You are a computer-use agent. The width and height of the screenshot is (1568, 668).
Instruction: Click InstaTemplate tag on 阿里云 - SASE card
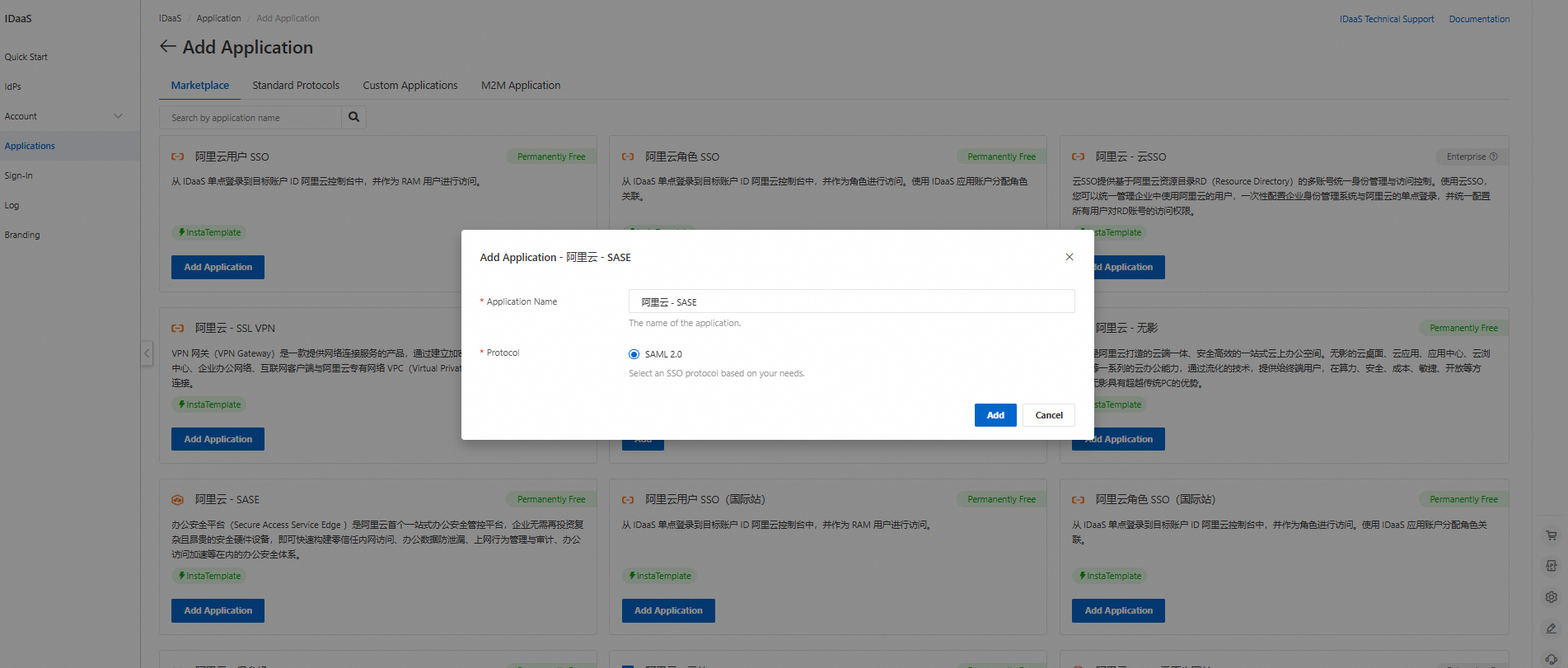209,576
